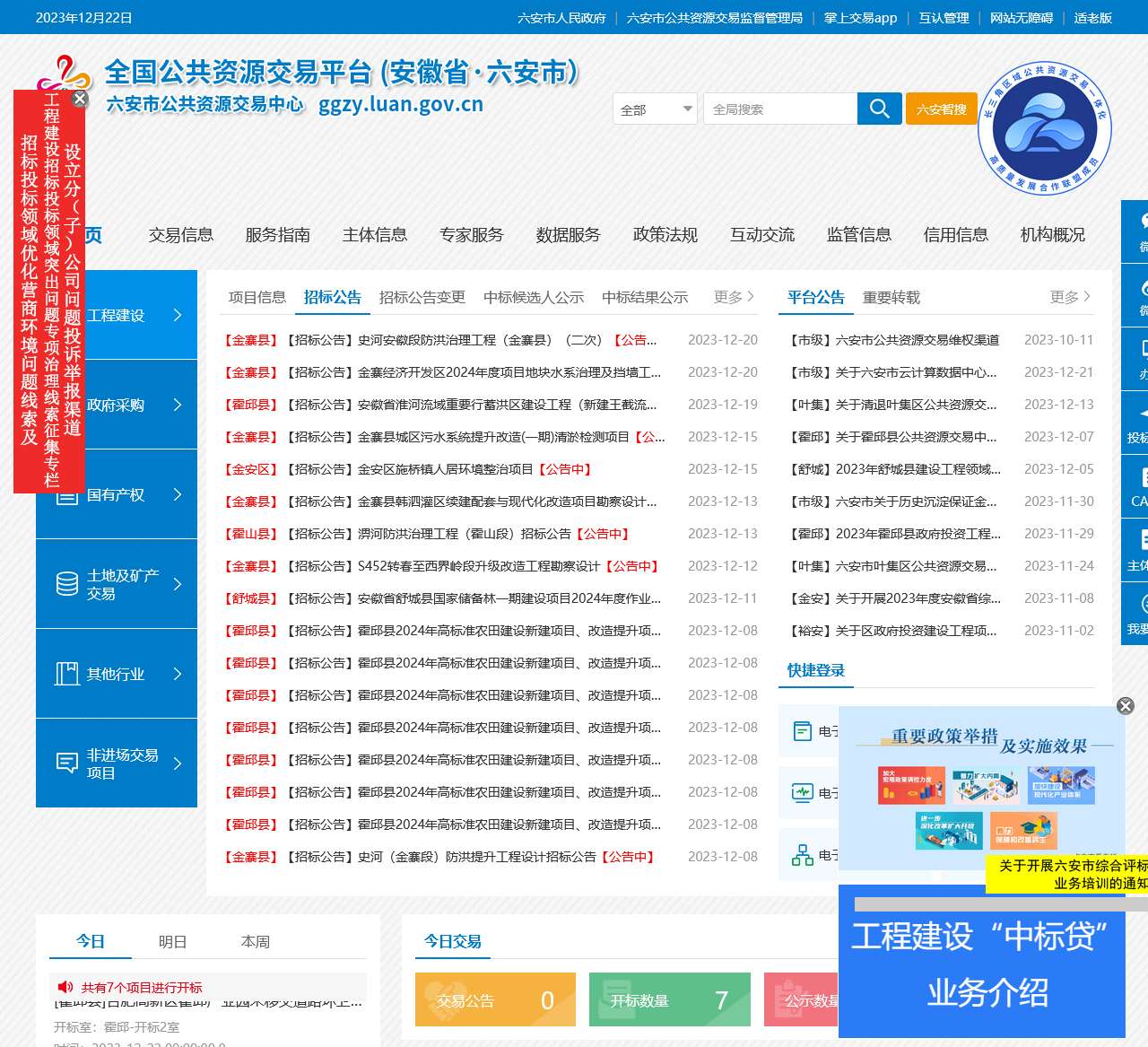This screenshot has width=1148, height=1047.
Task: Switch to the 中标结果公示 tab
Action: tap(644, 297)
